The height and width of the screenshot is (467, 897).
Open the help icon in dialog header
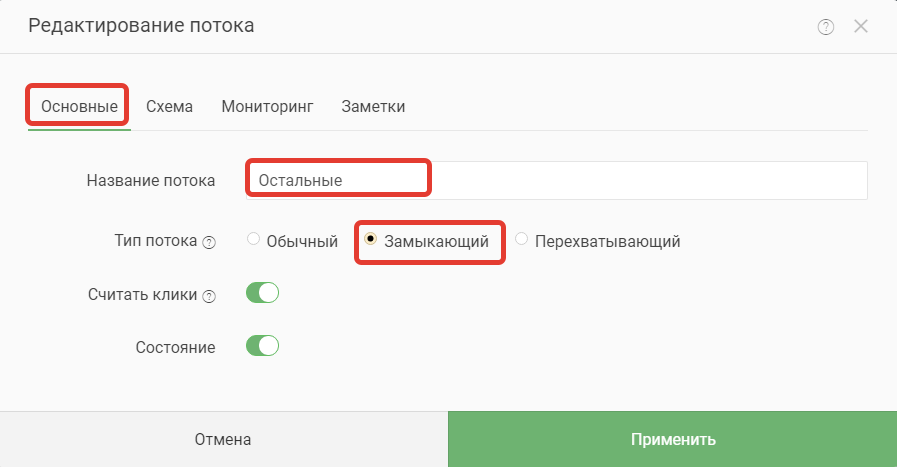[x=825, y=27]
